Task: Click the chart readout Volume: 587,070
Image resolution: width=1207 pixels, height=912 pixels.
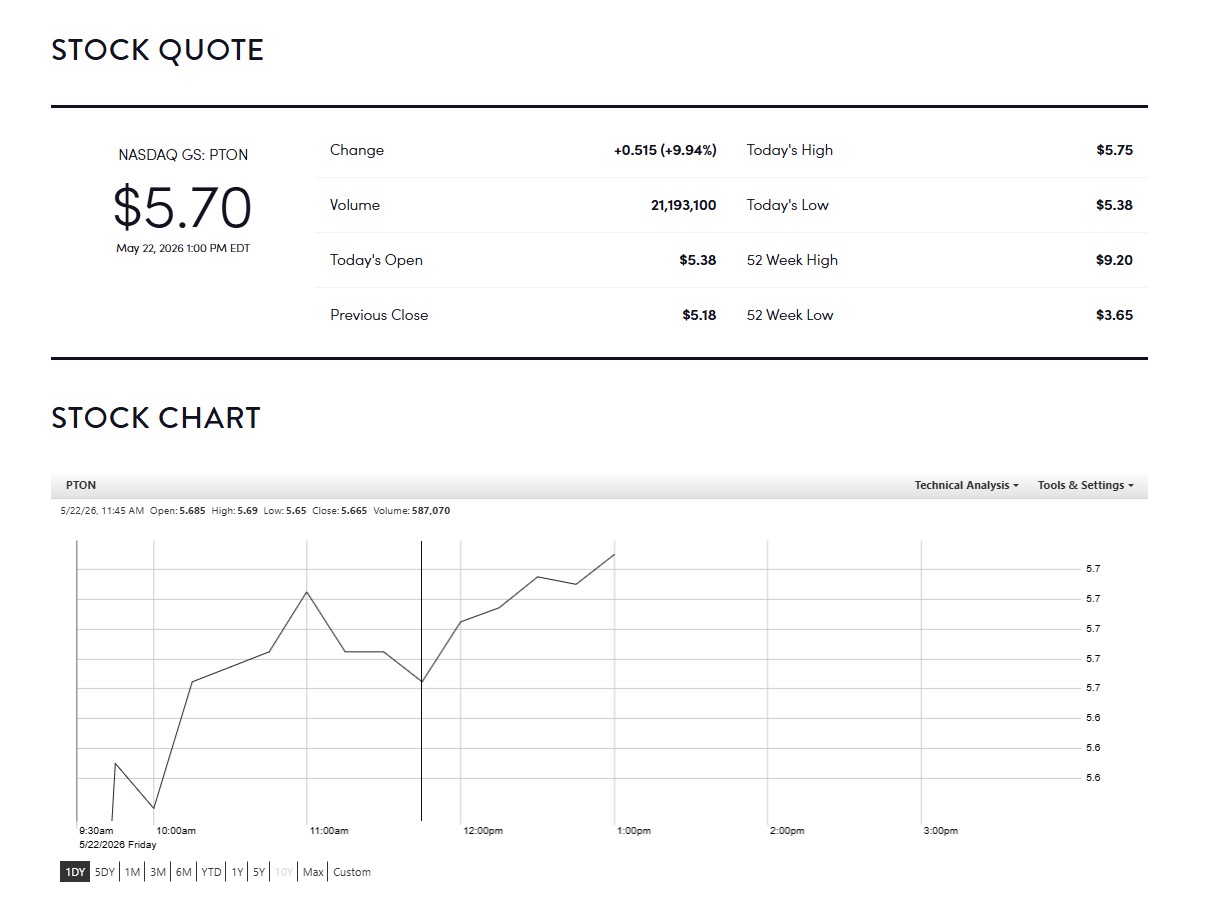Action: click(x=412, y=511)
